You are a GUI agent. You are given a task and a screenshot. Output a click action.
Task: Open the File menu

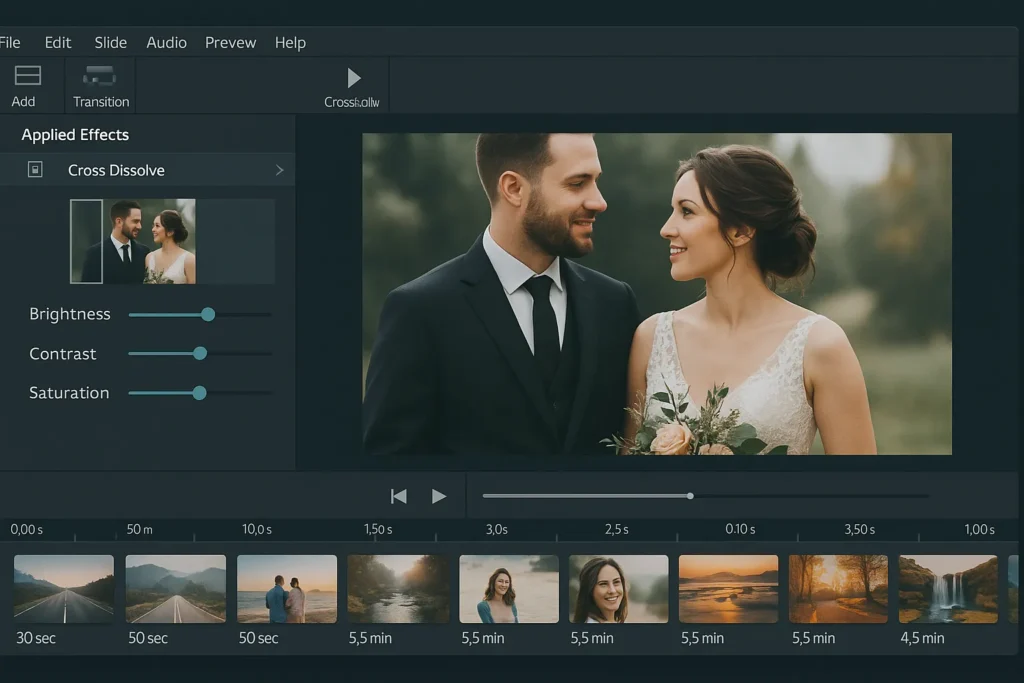[10, 42]
